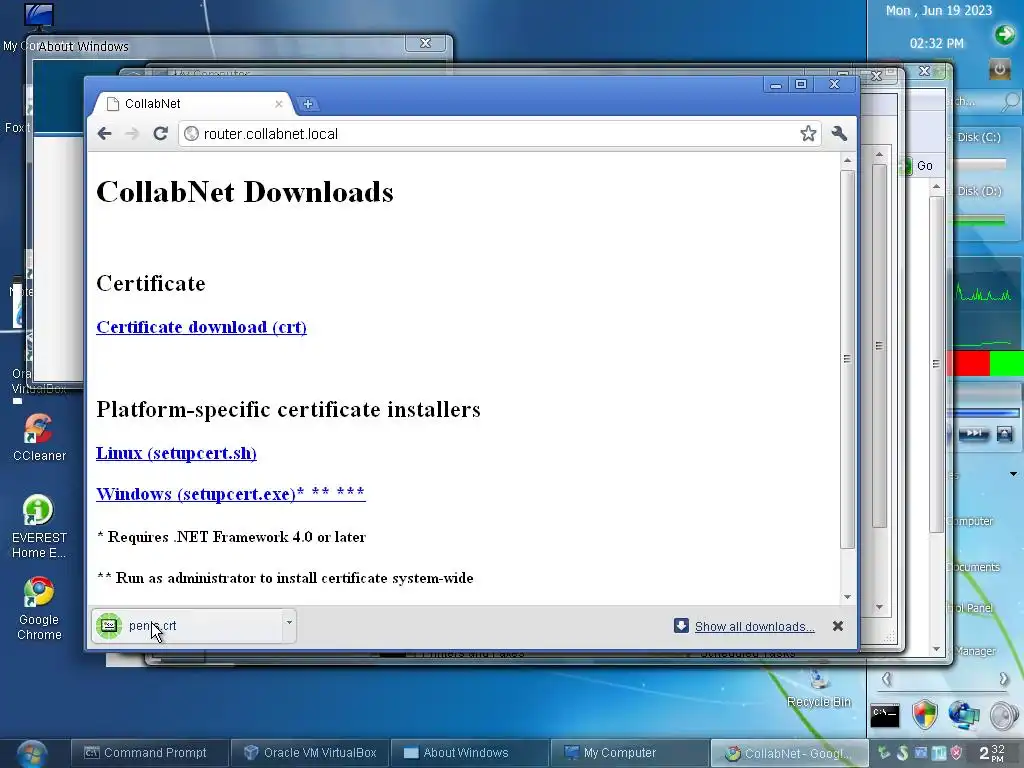Click the My Computer desktop icon

38,16
